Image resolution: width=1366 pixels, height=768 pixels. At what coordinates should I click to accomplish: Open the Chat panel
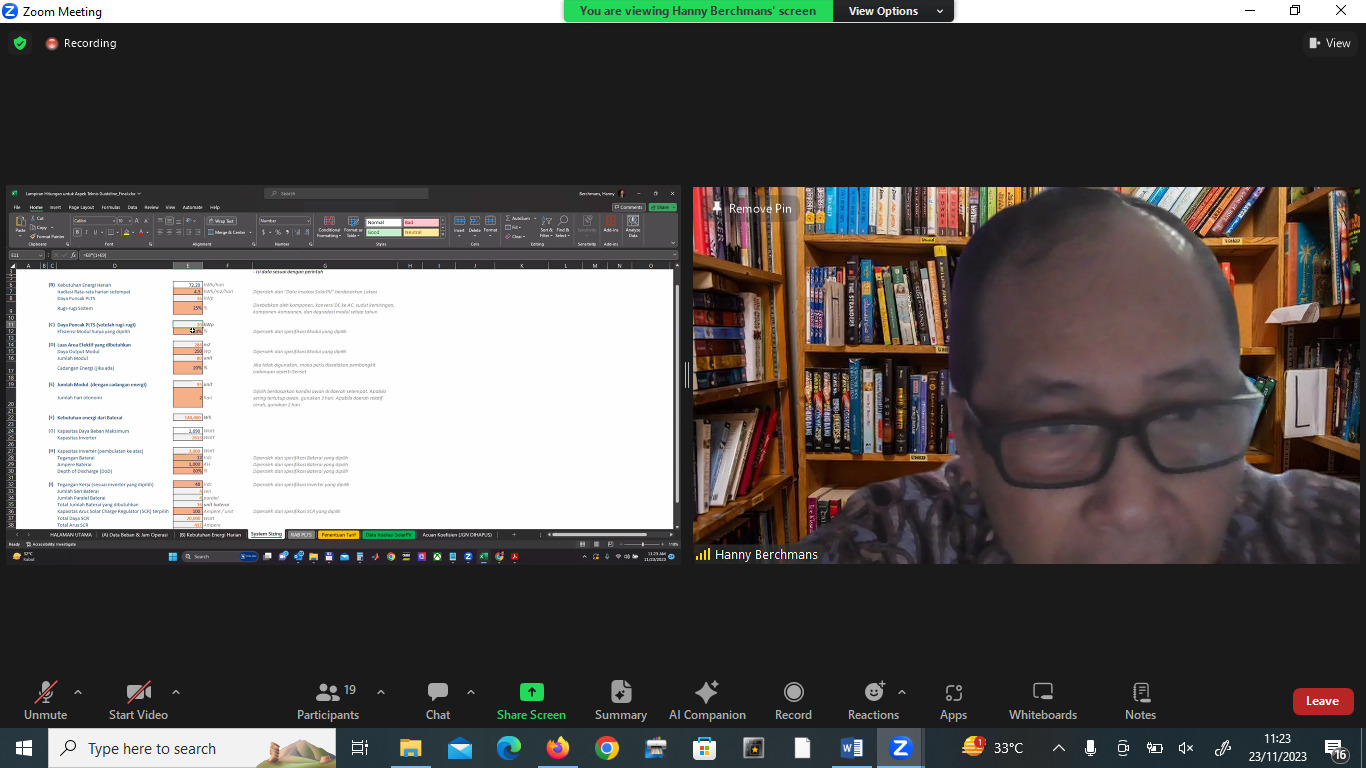pyautogui.click(x=438, y=700)
